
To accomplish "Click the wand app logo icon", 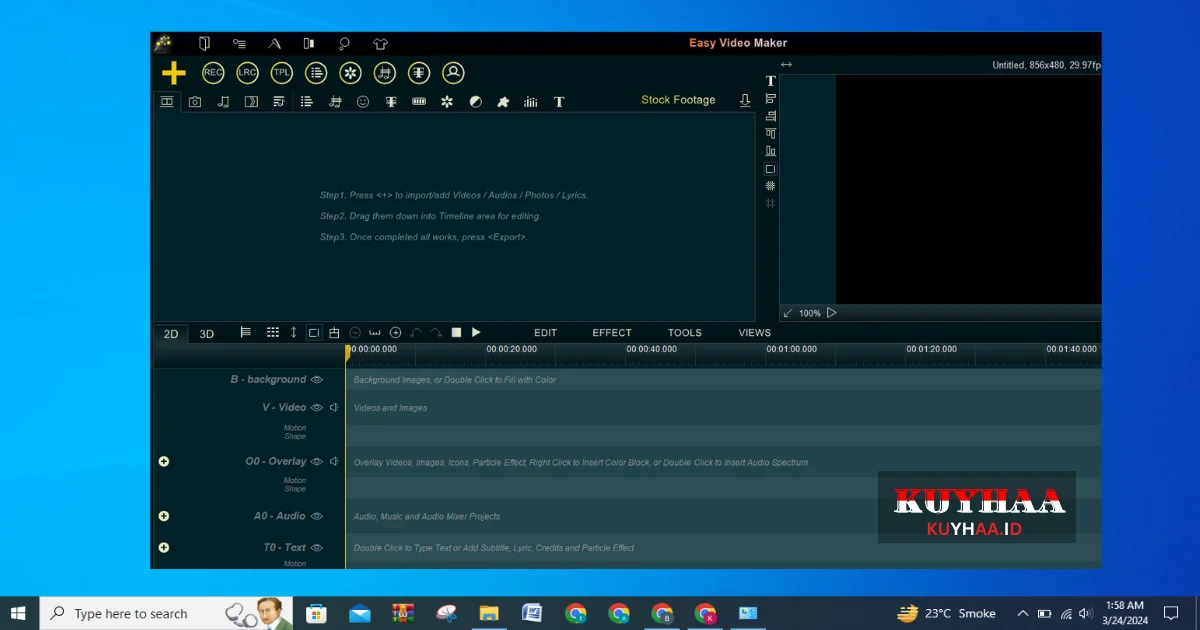I will pyautogui.click(x=163, y=43).
